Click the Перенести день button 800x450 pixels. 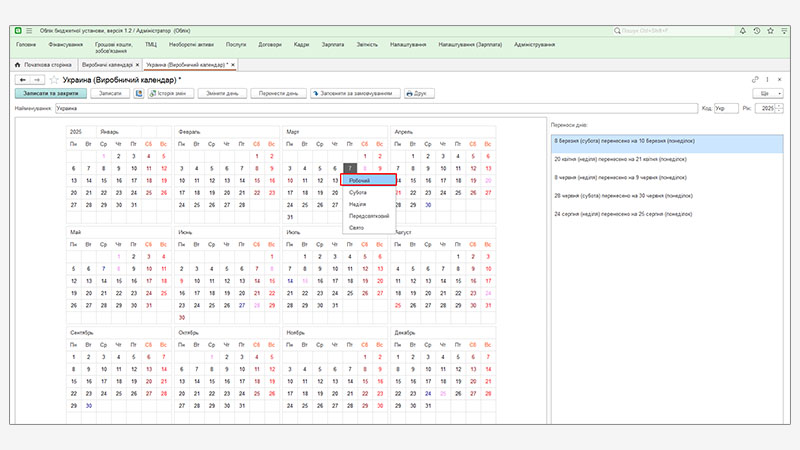[x=278, y=93]
